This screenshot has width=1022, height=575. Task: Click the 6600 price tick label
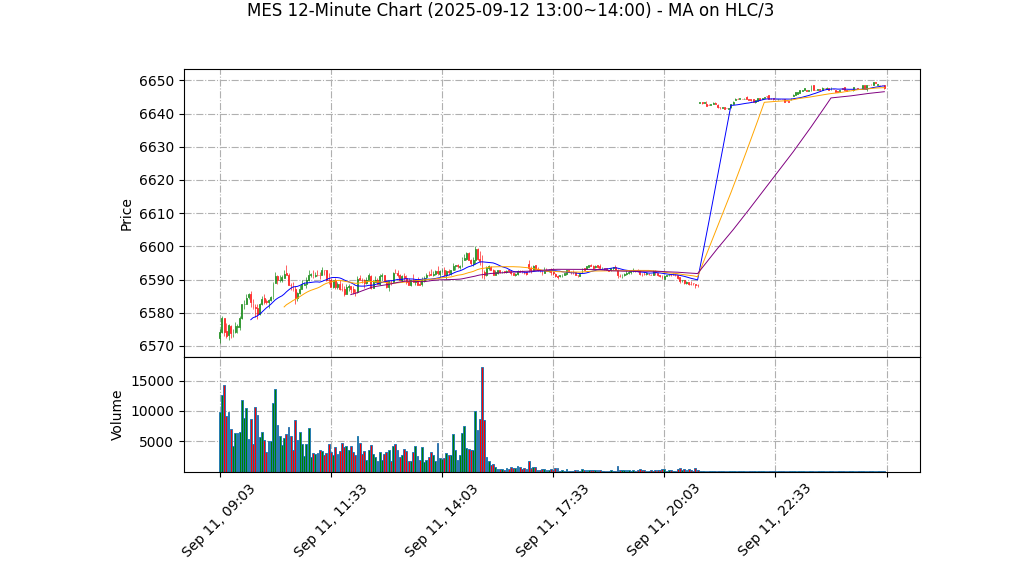click(x=156, y=247)
